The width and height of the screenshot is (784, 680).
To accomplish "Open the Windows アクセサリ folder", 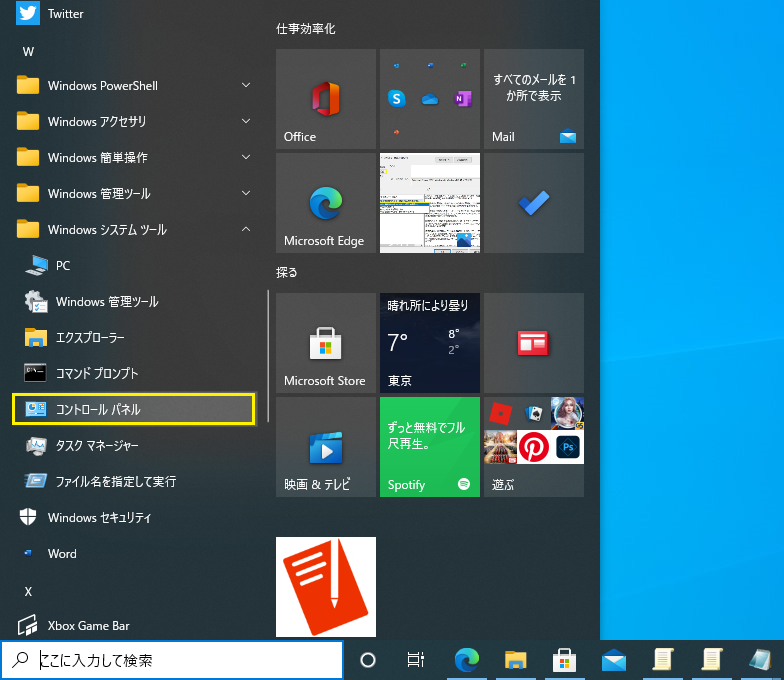I will pyautogui.click(x=134, y=122).
